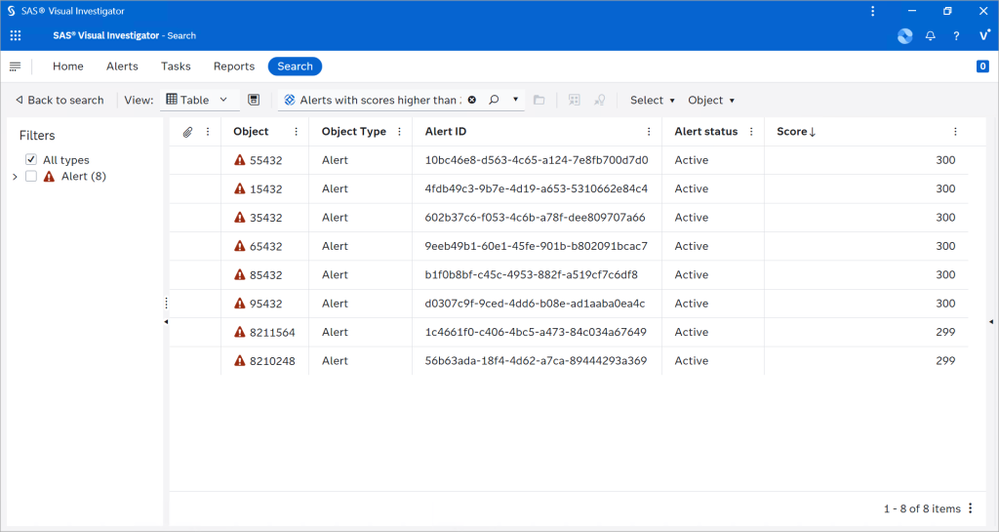Click the attachment paperclip column icon
The width and height of the screenshot is (999, 532).
tap(187, 132)
